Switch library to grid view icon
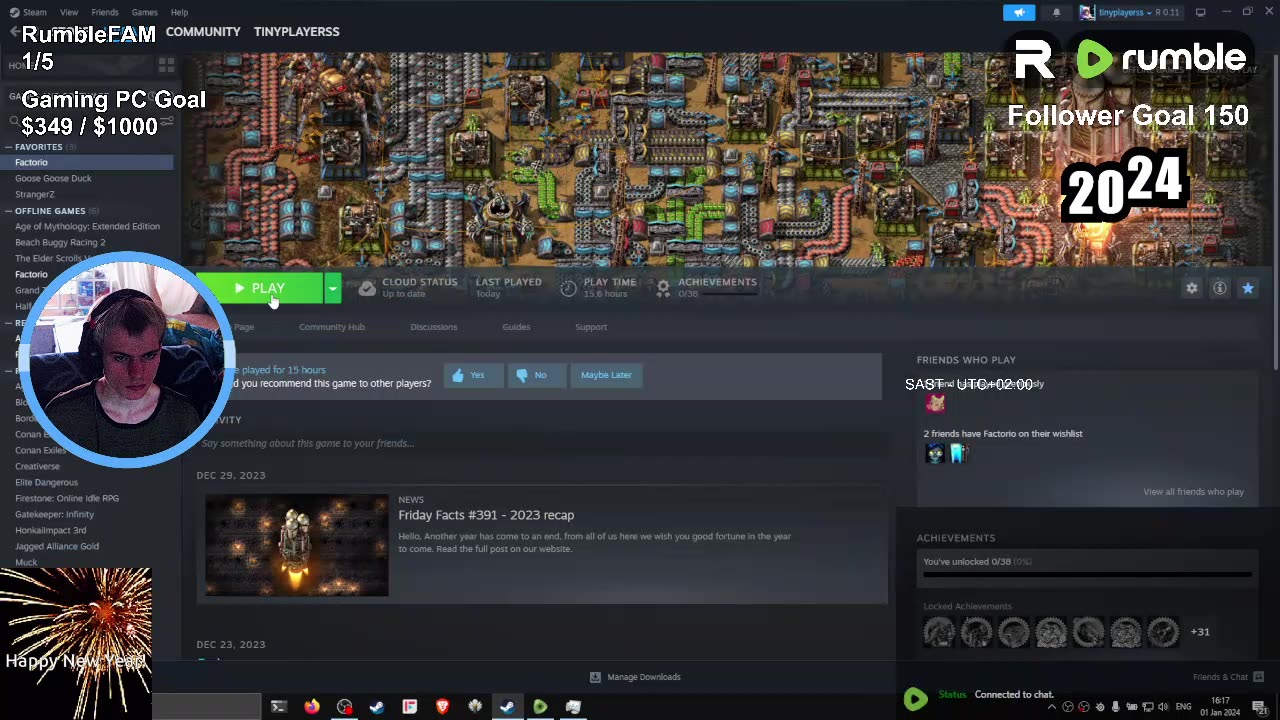1280x720 pixels. pos(166,65)
